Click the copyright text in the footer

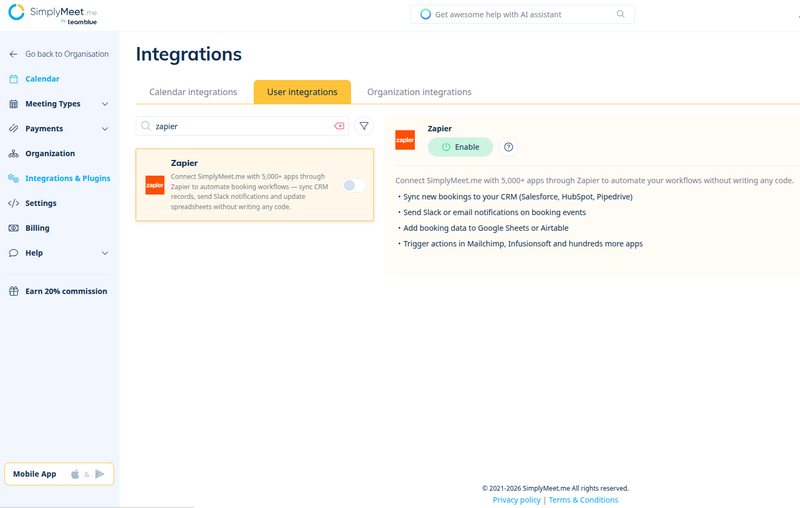555,488
